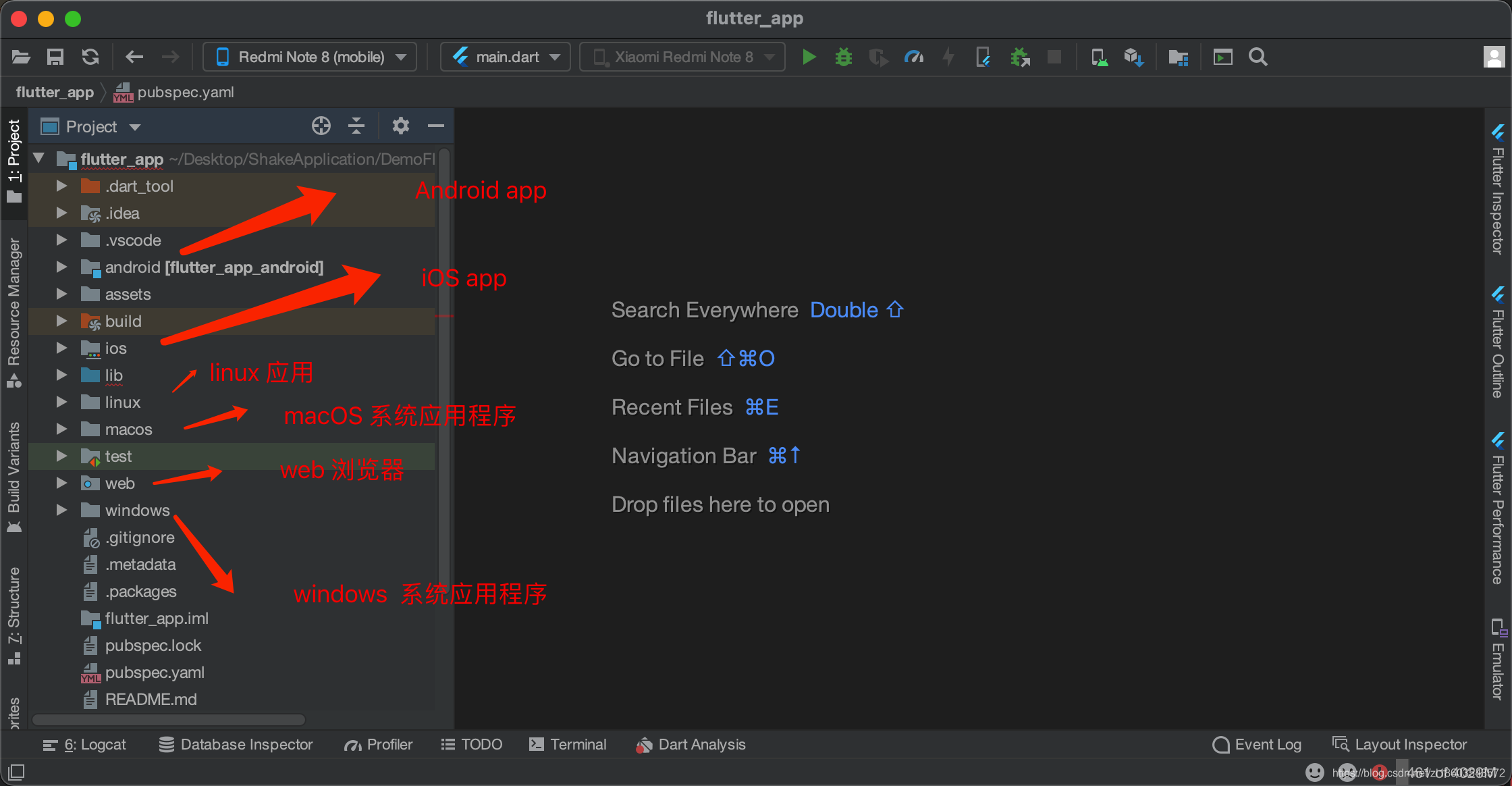Select the pubspec.yaml breadcrumb
The image size is (1512, 786).
coord(174,93)
